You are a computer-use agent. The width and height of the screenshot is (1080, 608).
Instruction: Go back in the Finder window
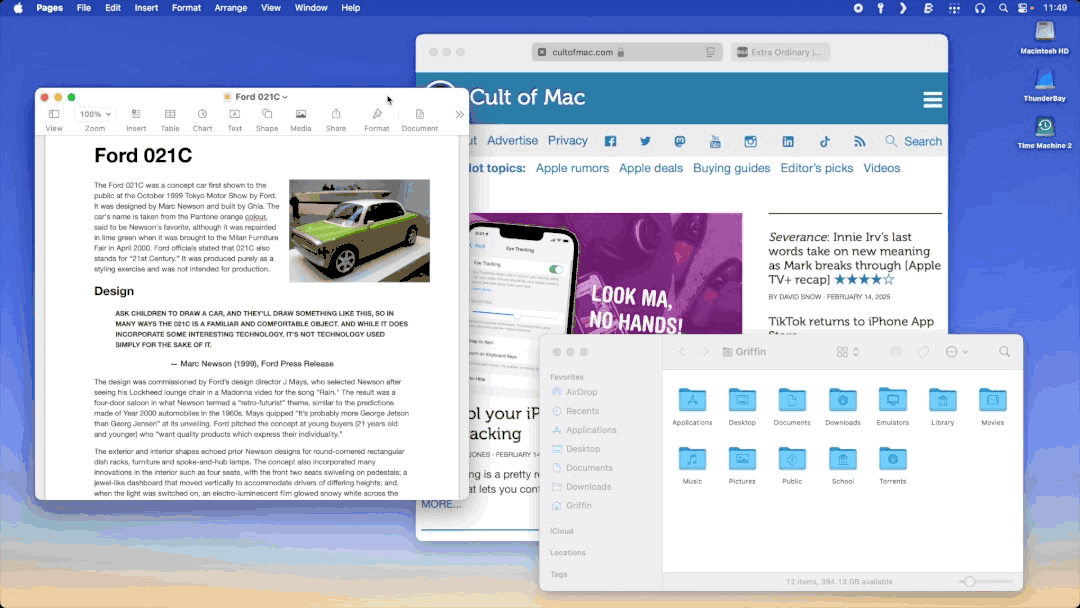(x=681, y=352)
